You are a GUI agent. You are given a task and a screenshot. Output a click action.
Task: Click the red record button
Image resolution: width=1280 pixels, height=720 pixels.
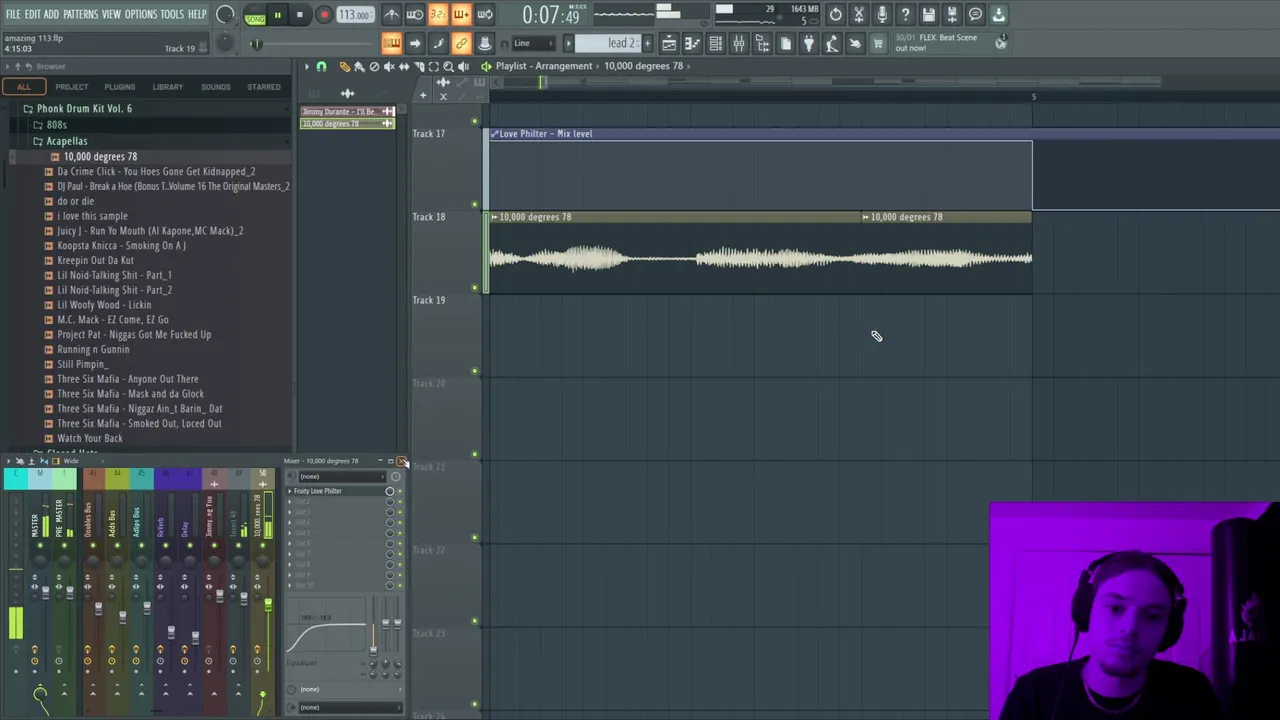pyautogui.click(x=324, y=15)
